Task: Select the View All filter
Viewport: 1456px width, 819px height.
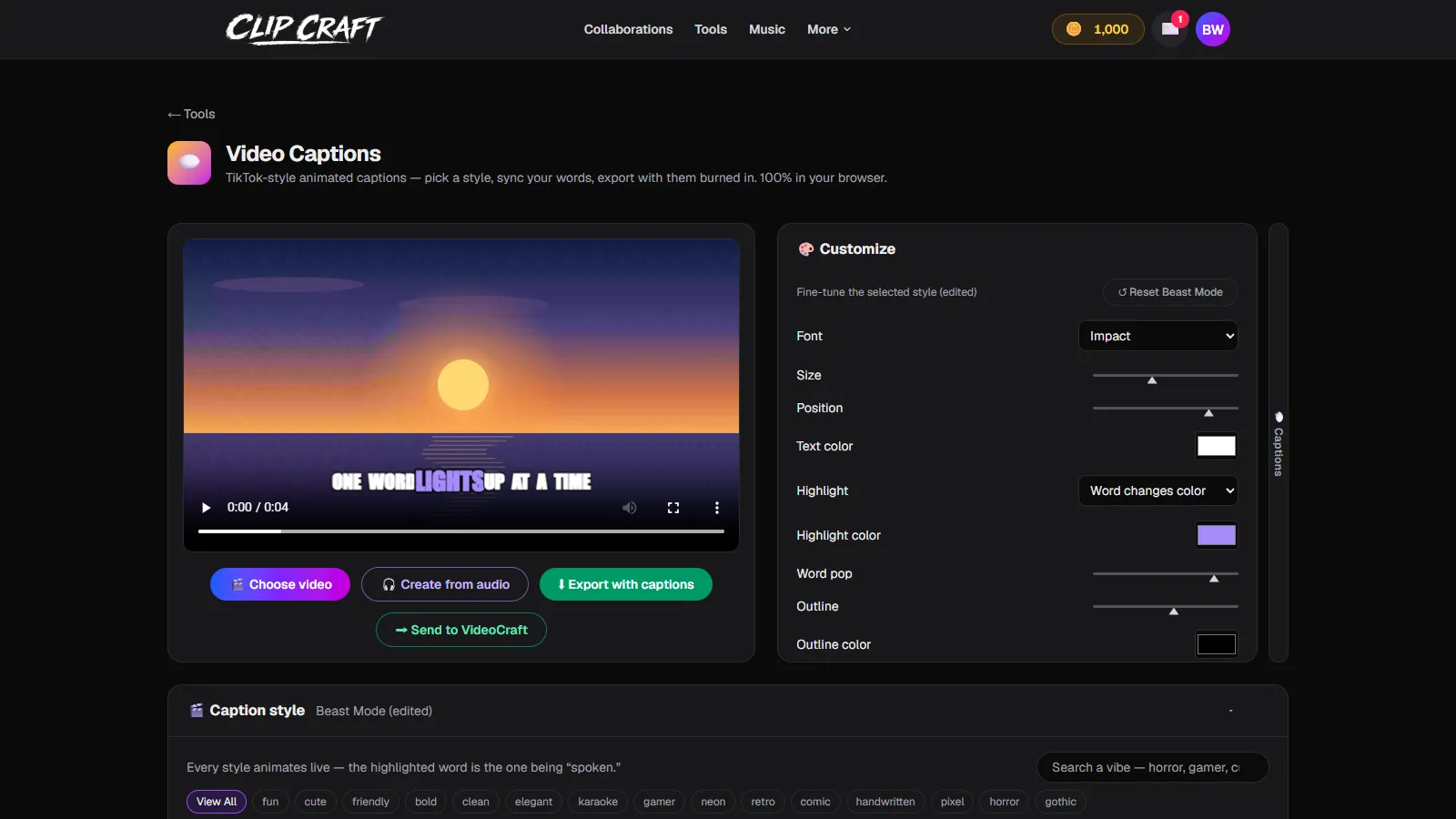Action: point(217,802)
